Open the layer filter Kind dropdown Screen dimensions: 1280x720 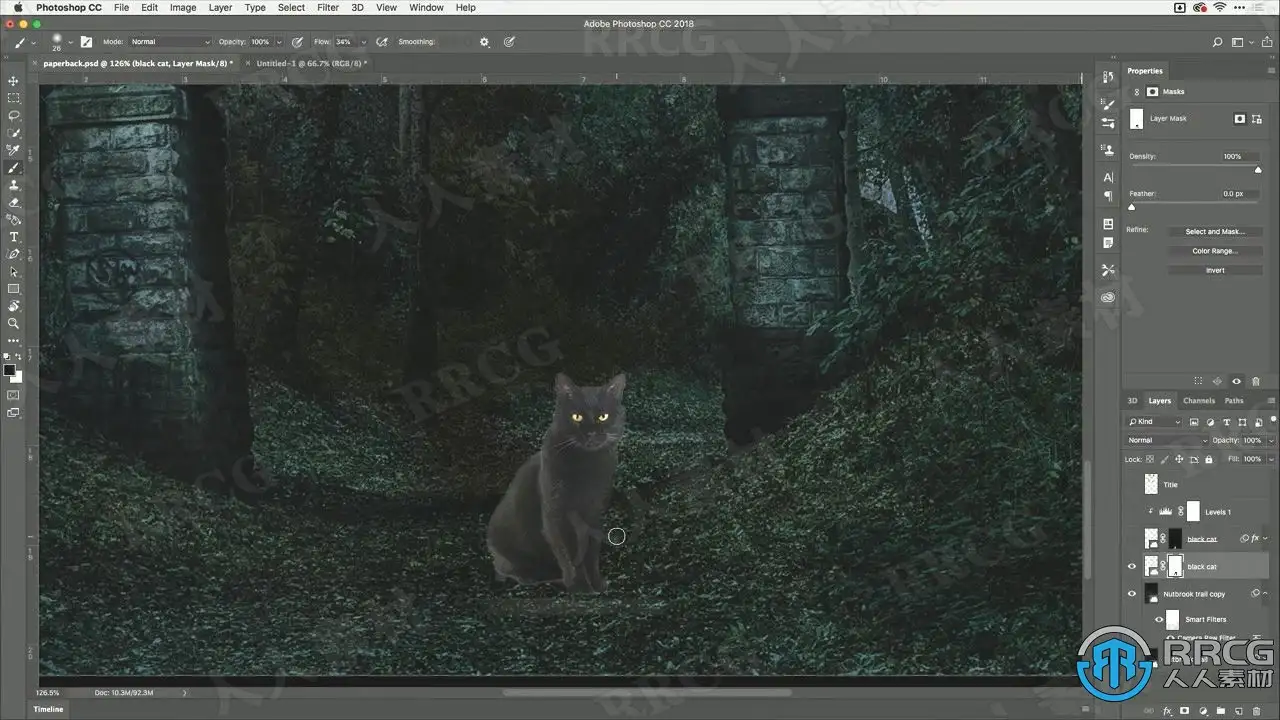click(x=1154, y=421)
